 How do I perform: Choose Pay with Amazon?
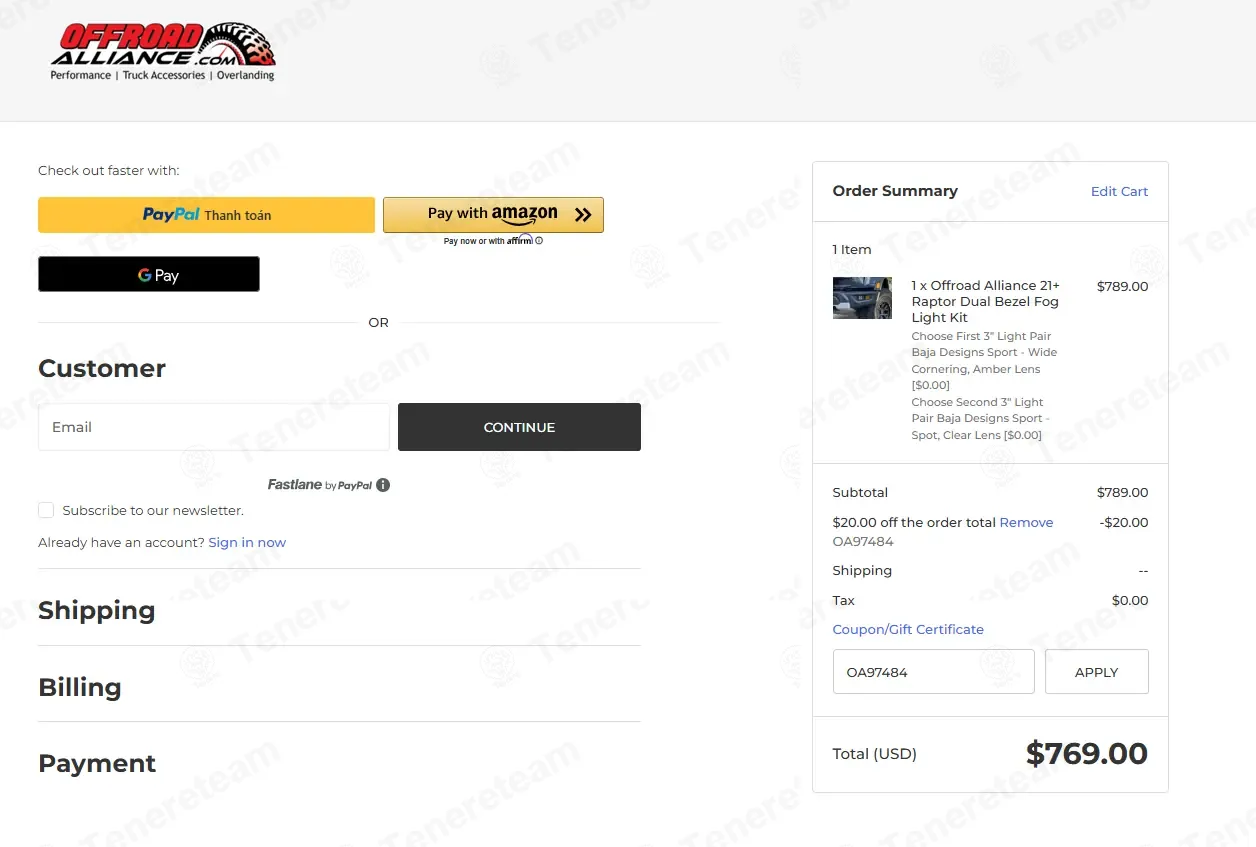[x=493, y=214]
